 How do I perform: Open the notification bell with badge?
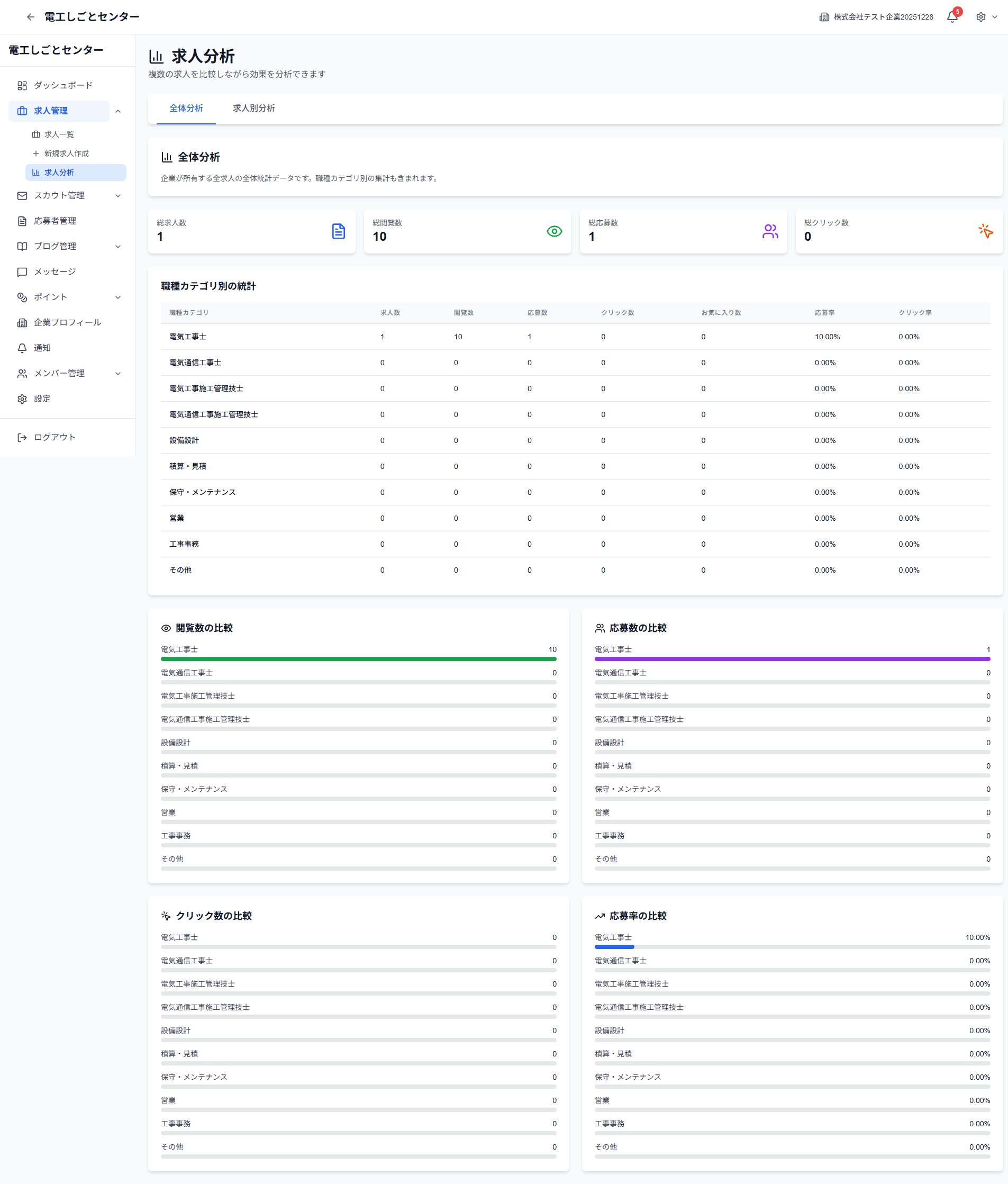pos(952,17)
